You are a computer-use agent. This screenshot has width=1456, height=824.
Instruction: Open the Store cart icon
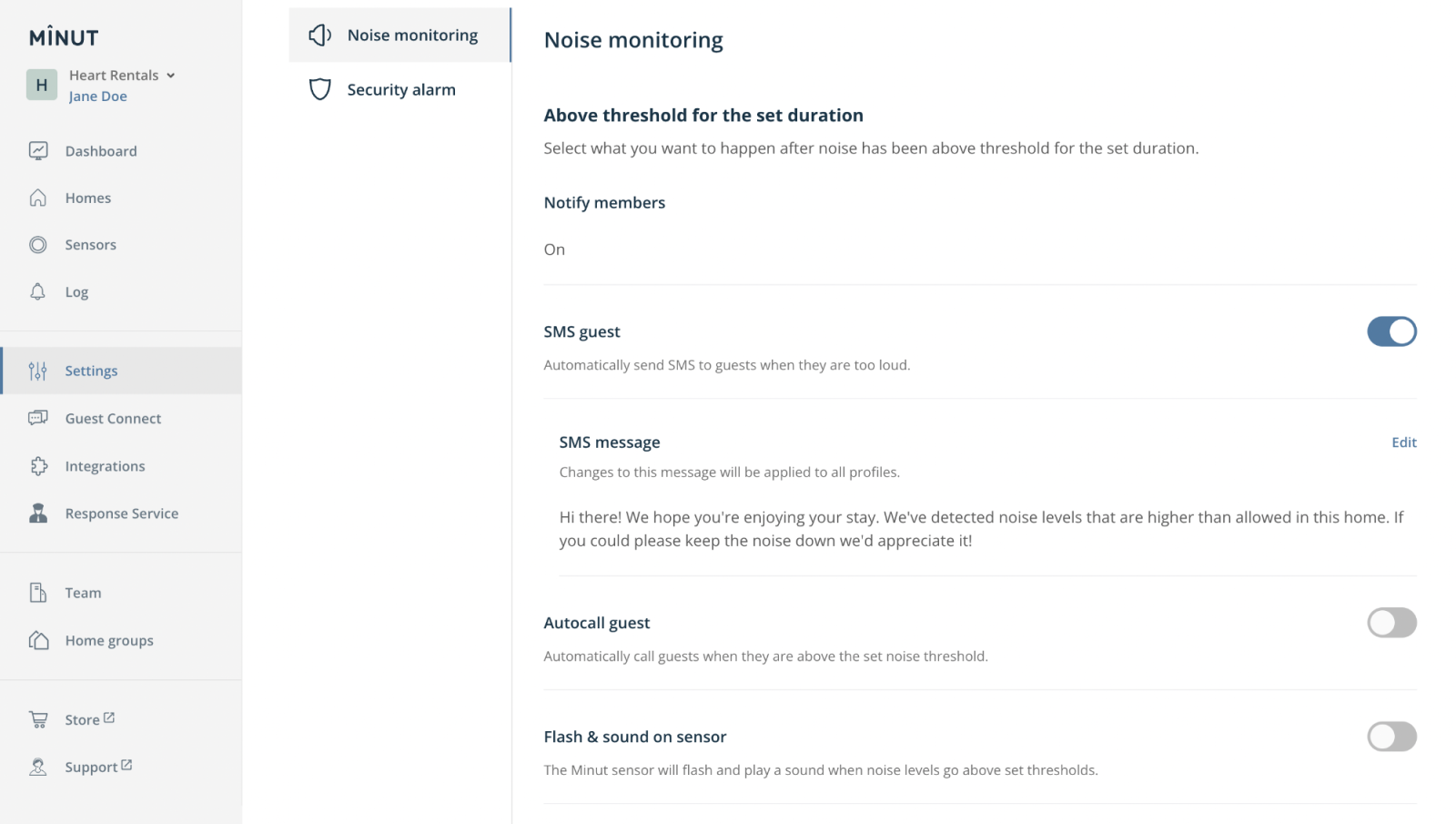[x=38, y=719]
